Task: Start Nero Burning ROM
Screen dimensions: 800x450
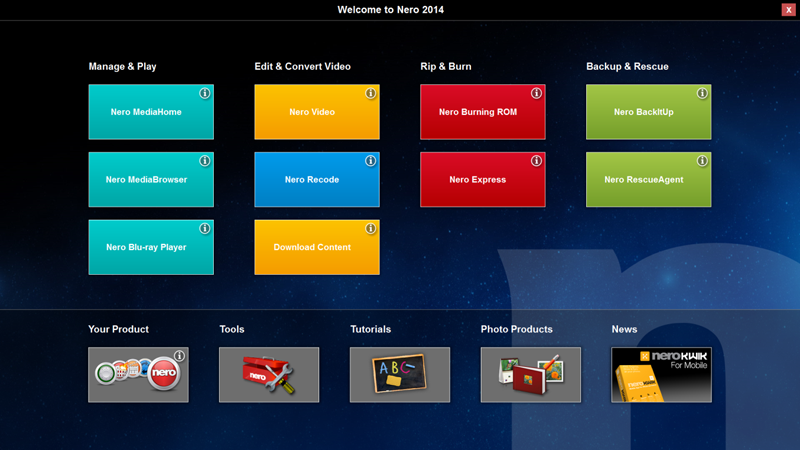Action: point(483,112)
